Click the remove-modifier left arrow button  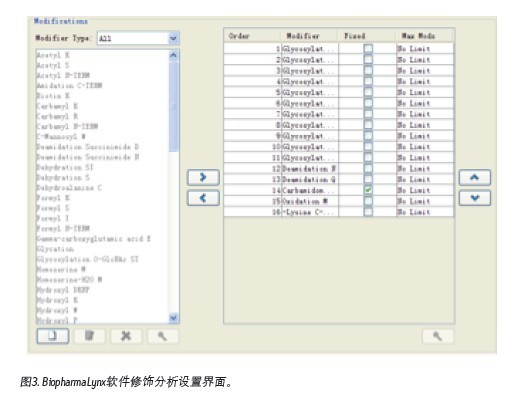pyautogui.click(x=203, y=198)
